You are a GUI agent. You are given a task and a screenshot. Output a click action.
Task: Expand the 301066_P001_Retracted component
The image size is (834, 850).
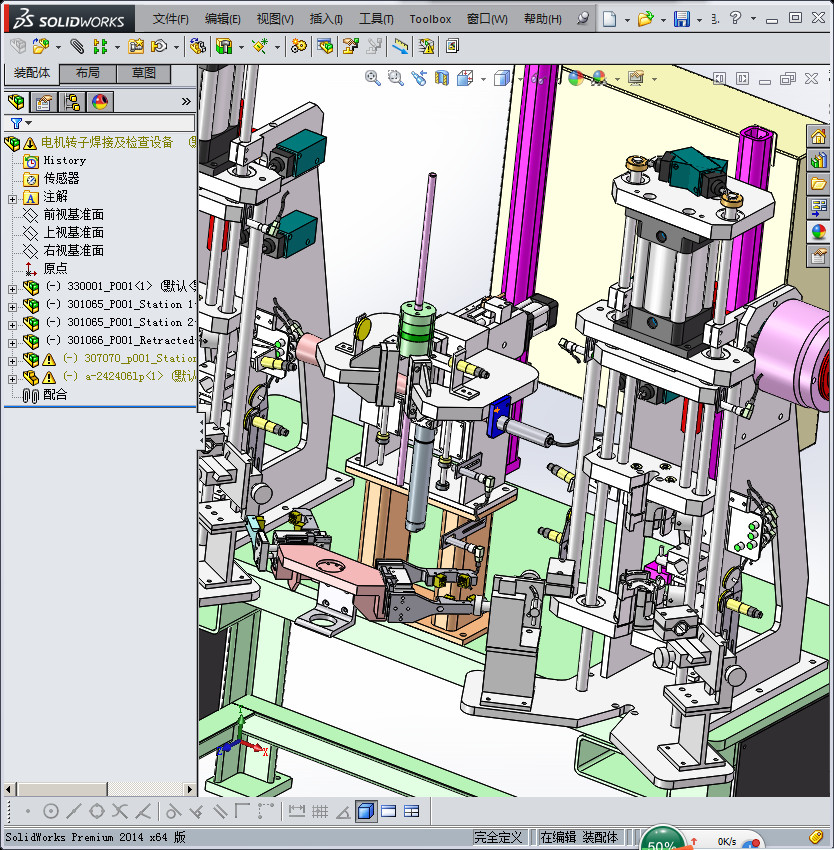(x=12, y=340)
